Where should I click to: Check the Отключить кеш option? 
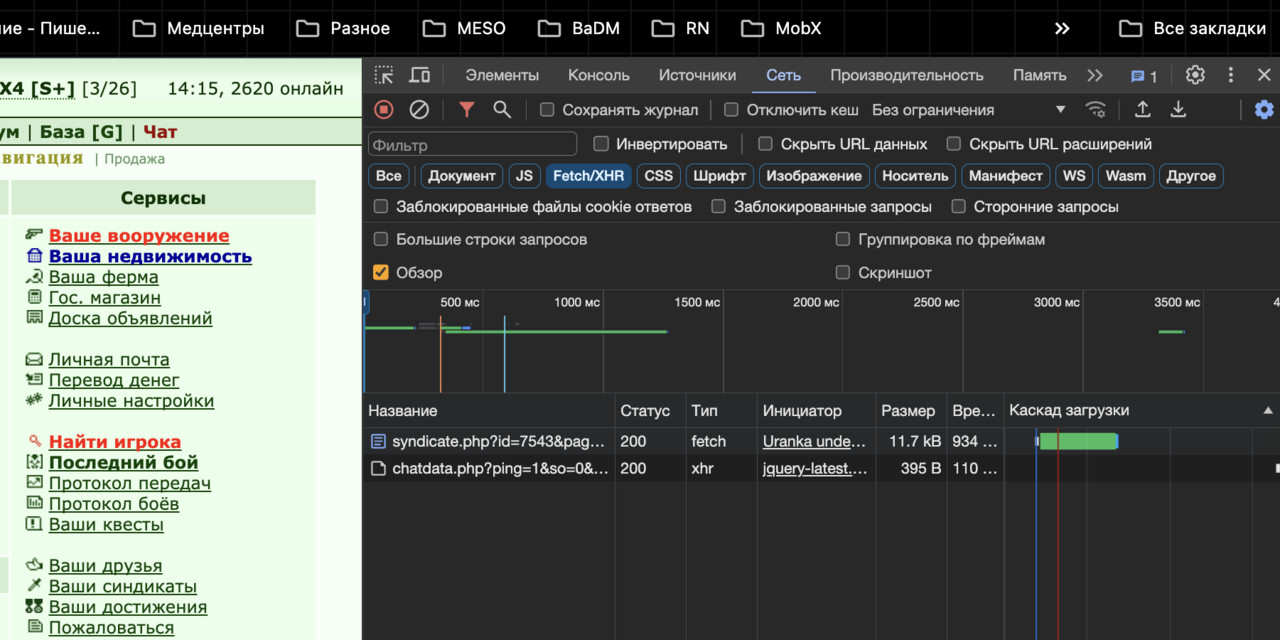tap(731, 110)
